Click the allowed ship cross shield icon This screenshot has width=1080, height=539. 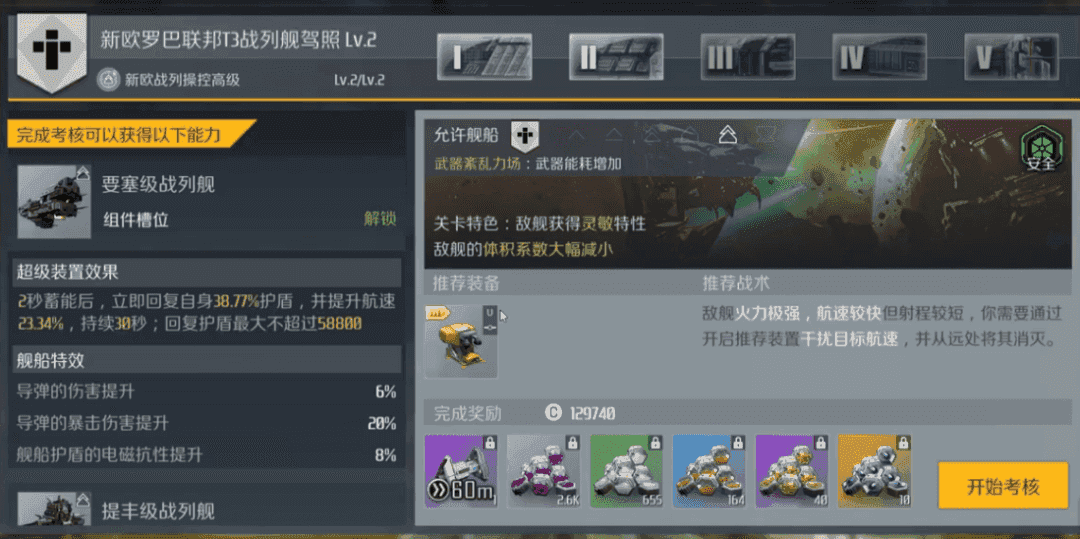click(525, 136)
